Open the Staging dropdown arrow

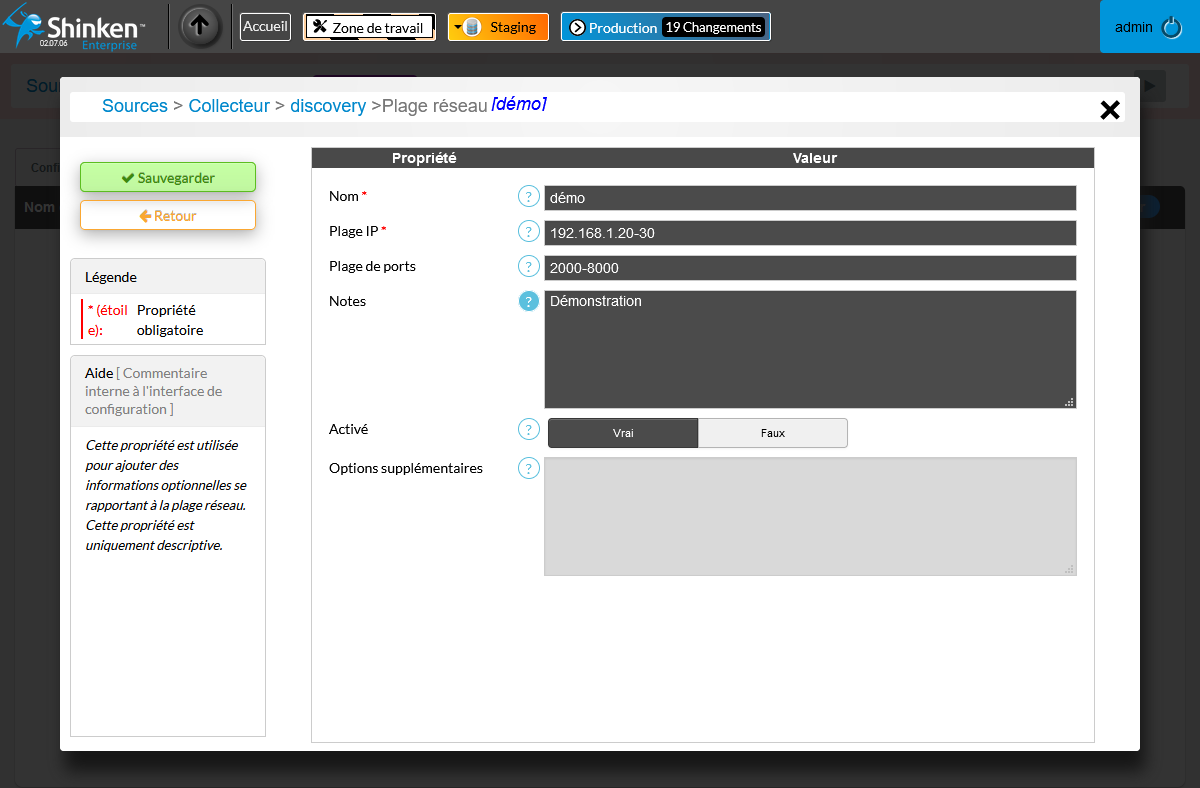tap(458, 28)
